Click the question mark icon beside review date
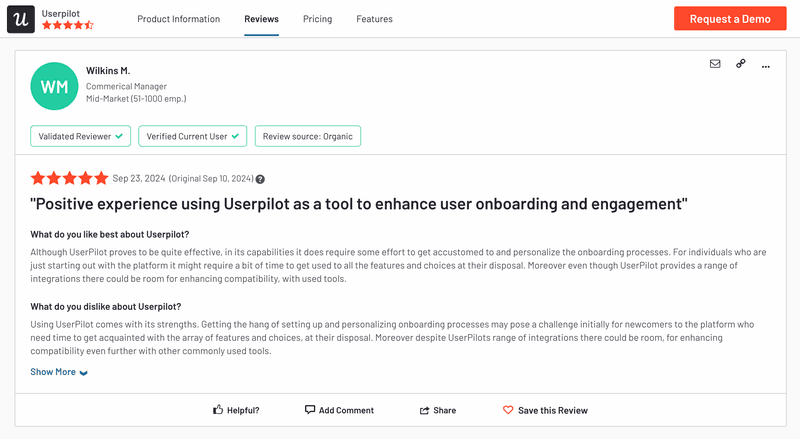This screenshot has height=439, width=800. coord(260,179)
